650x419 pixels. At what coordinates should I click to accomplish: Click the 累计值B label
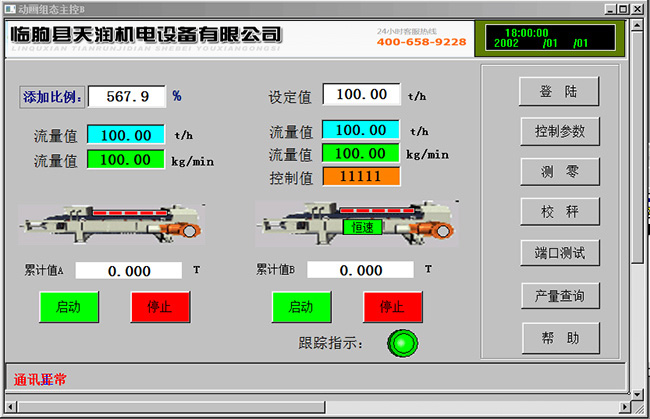click(x=275, y=269)
